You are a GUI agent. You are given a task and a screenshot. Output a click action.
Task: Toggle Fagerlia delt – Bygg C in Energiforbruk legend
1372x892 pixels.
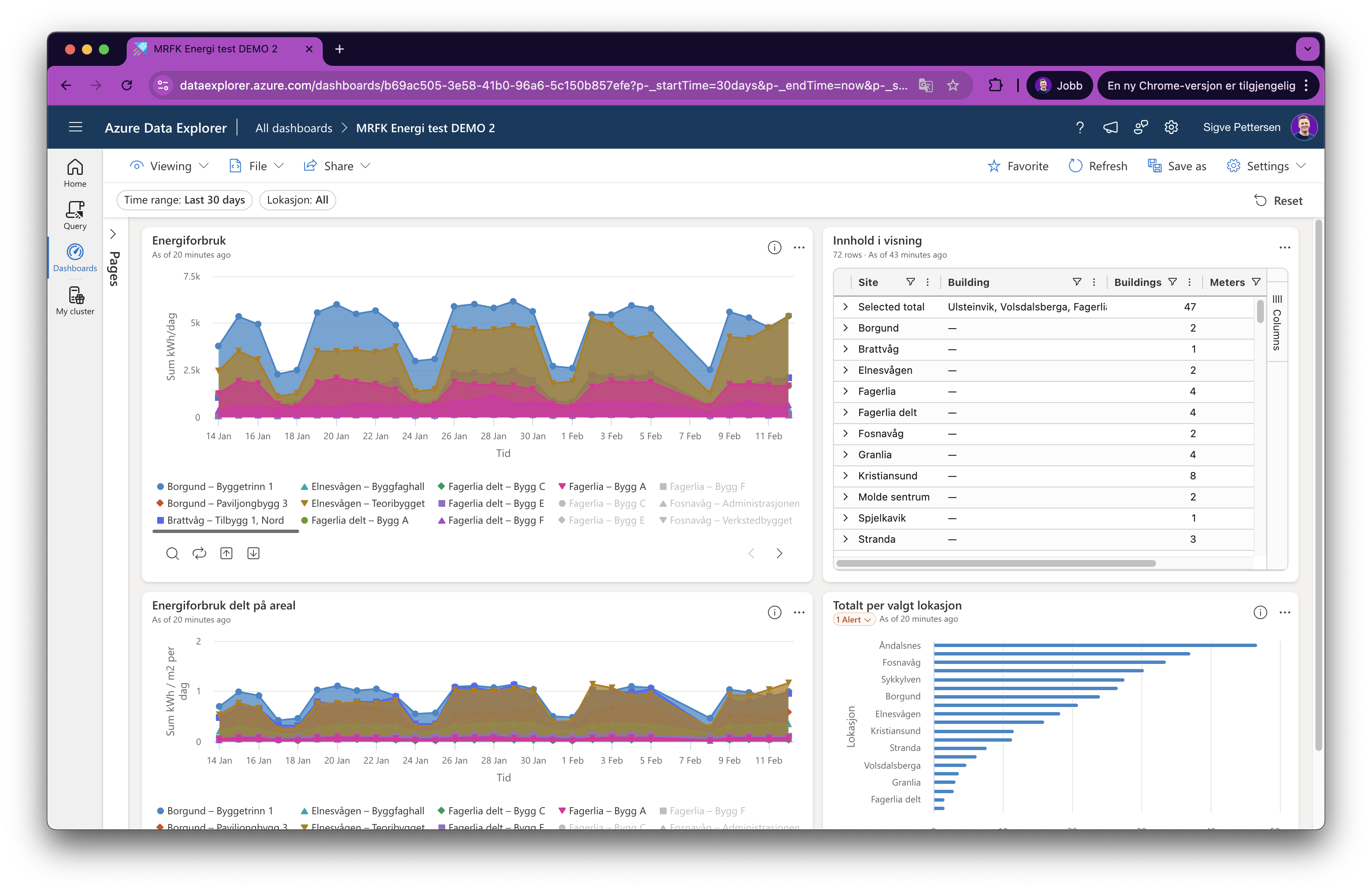pos(491,487)
